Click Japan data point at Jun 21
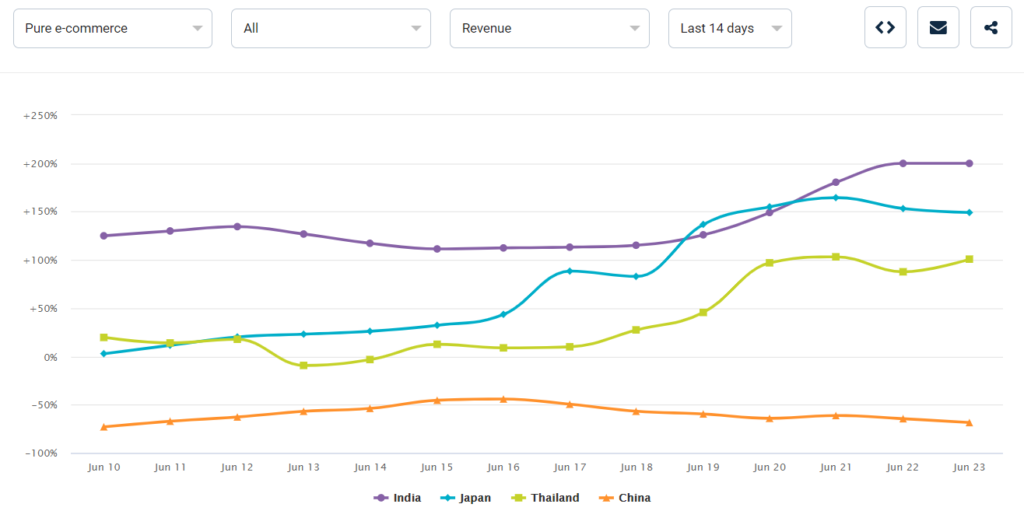 click(836, 197)
